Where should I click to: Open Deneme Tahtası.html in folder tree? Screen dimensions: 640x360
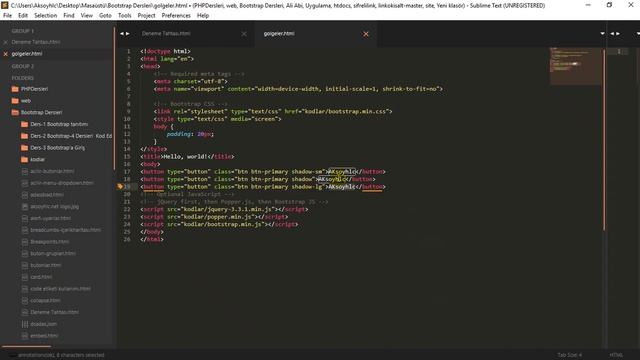pos(55,313)
